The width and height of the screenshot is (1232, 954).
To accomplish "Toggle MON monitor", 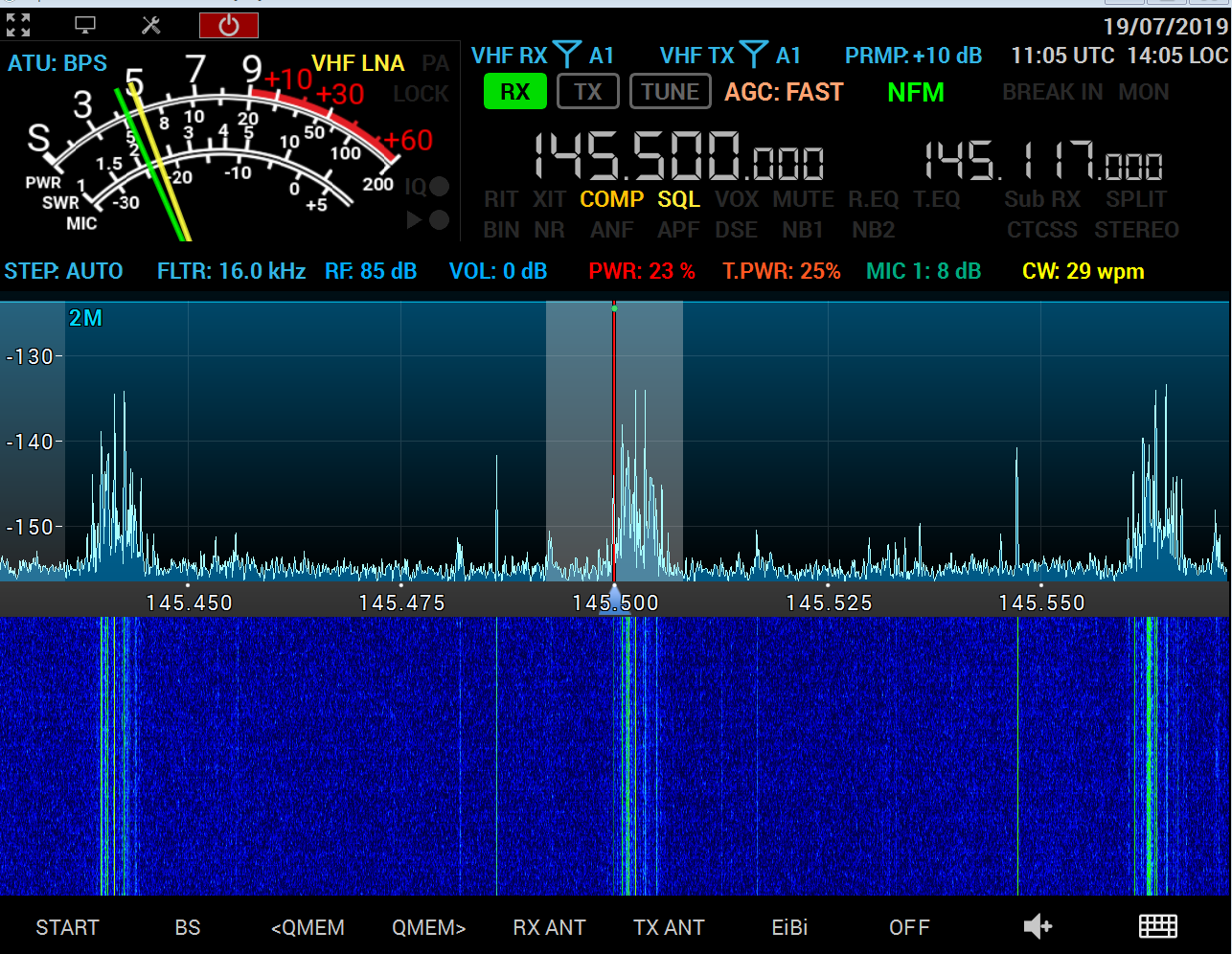I will (1144, 92).
